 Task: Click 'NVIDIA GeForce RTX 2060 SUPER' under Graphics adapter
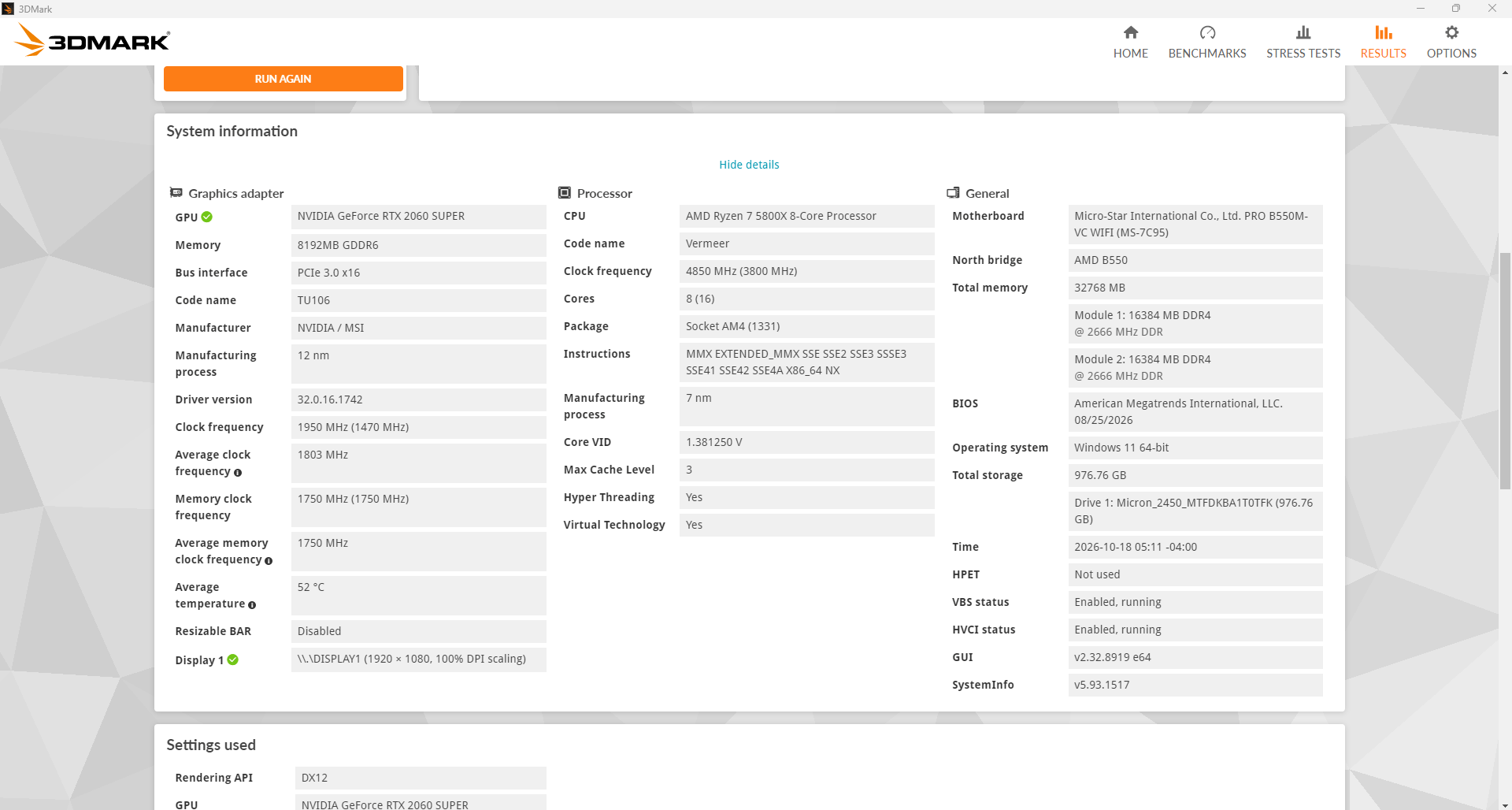(419, 217)
